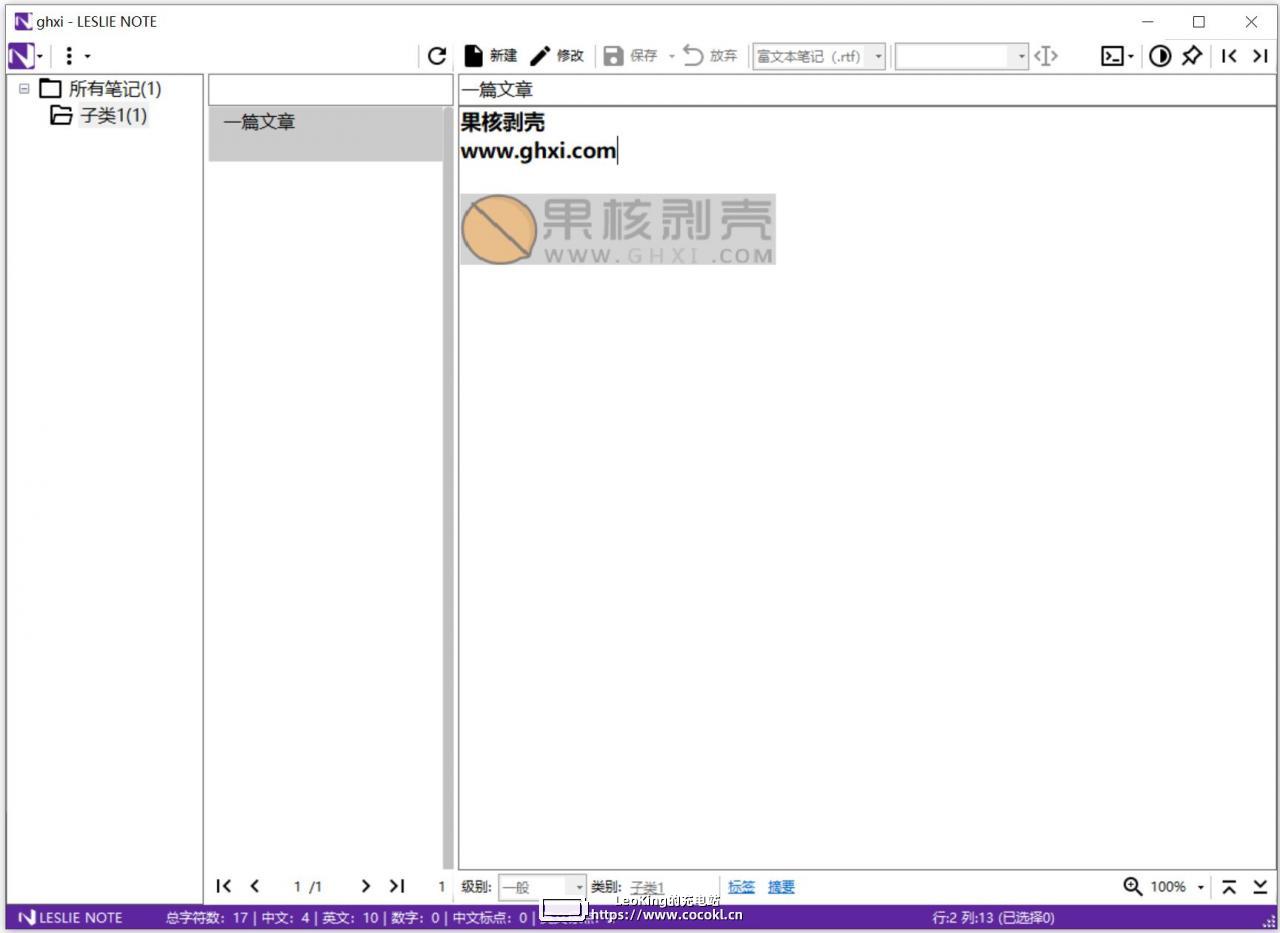The image size is (1280, 933).
Task: Click the 总字符数: 17 status entry
Action: tap(207, 918)
